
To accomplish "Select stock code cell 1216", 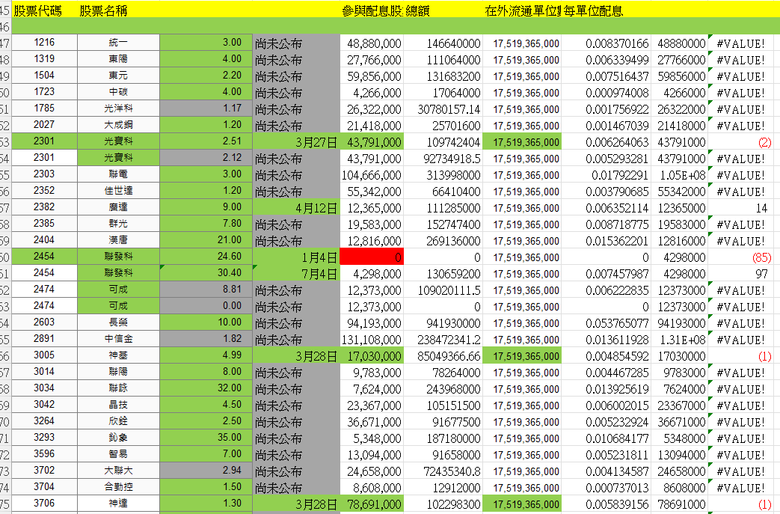I will 44,43.
